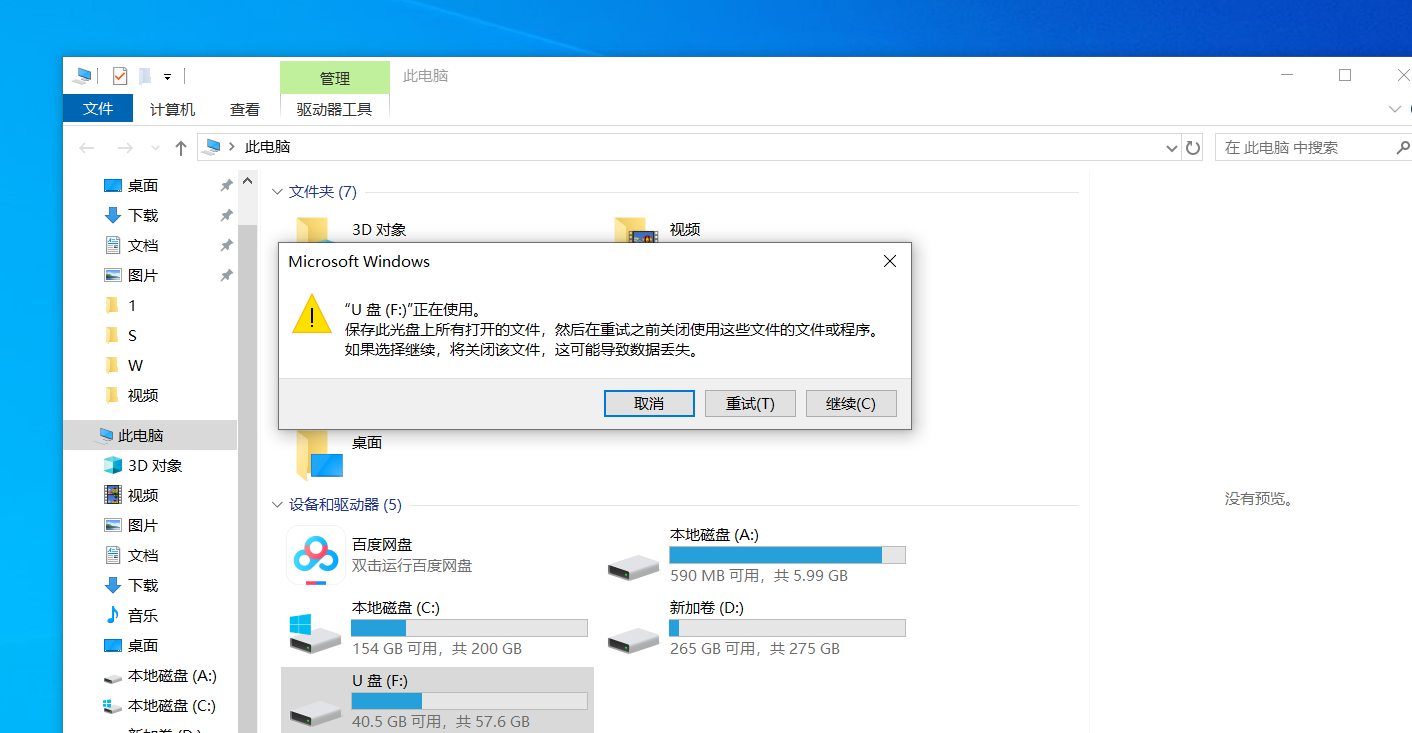This screenshot has width=1412, height=733.
Task: Open the system menu via the title-bar computer icon
Action: point(83,76)
